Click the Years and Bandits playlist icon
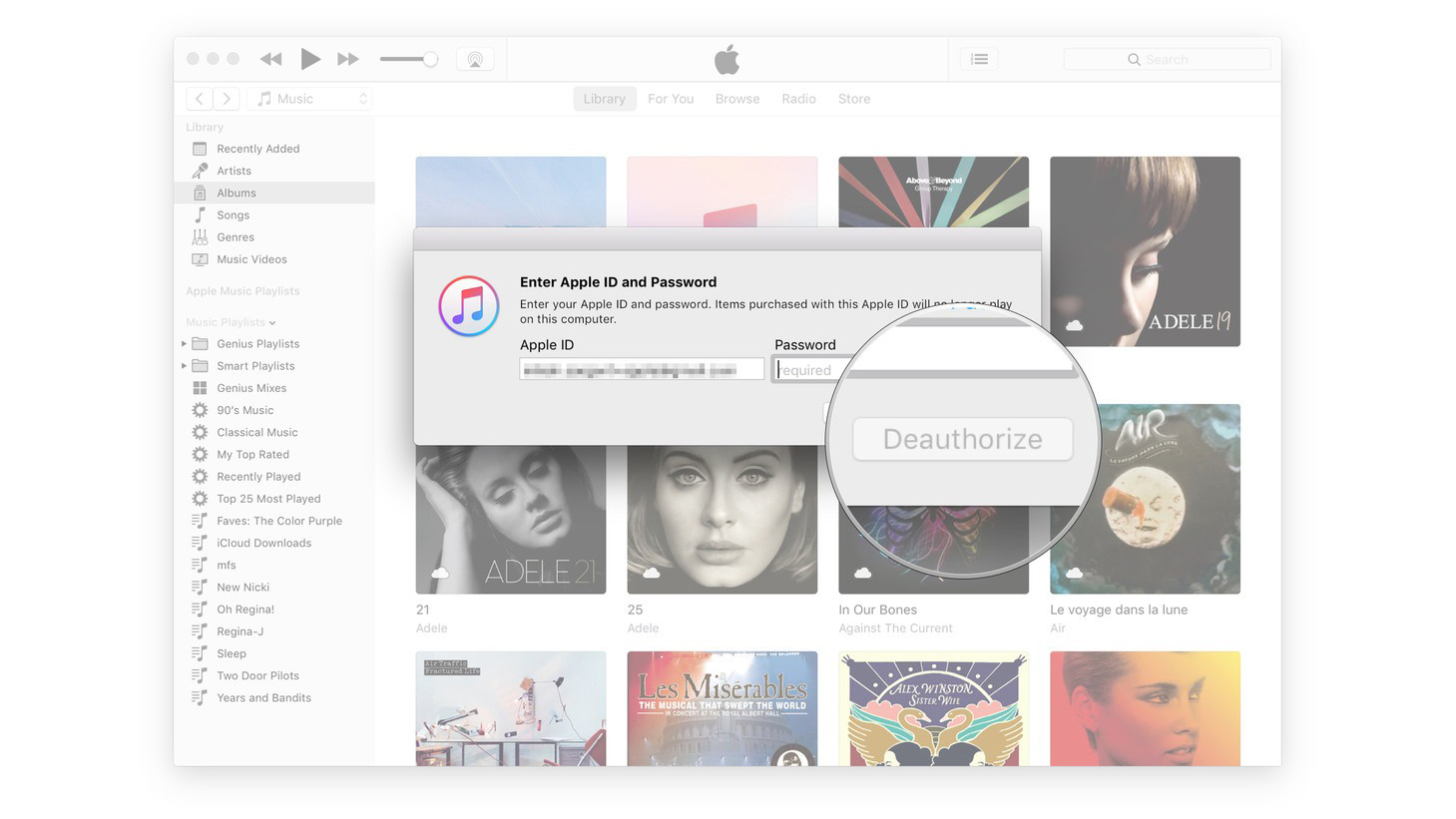 pyautogui.click(x=200, y=697)
